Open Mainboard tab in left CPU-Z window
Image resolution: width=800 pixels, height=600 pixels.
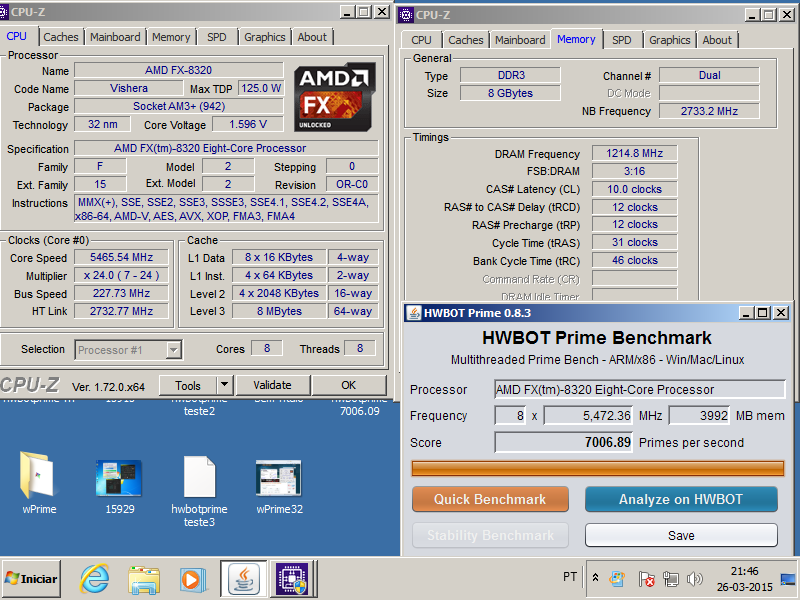click(x=115, y=37)
